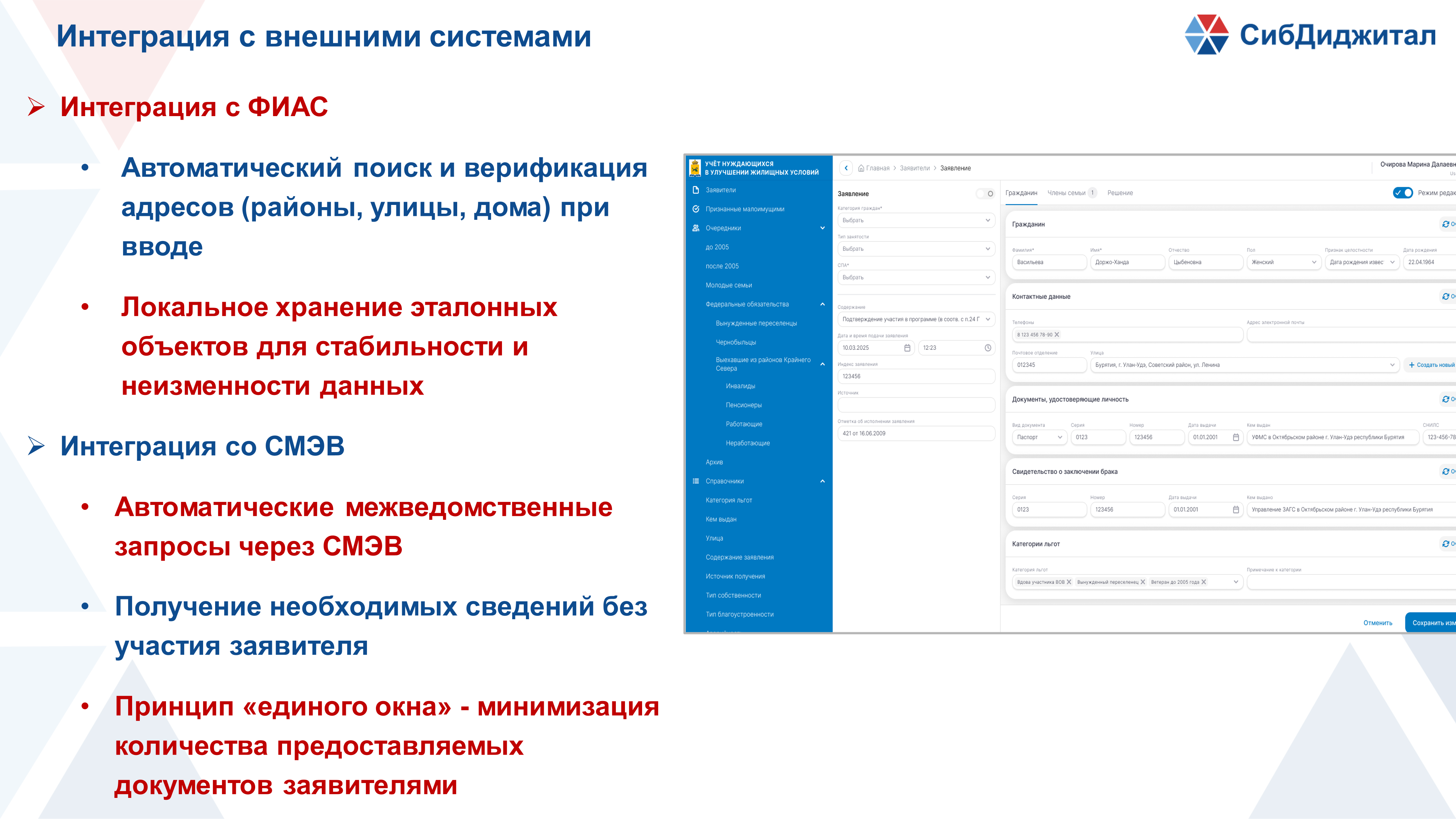The height and width of the screenshot is (819, 1456).
Task: Open the calendar icon in the 10.03.2025 field
Action: click(907, 348)
